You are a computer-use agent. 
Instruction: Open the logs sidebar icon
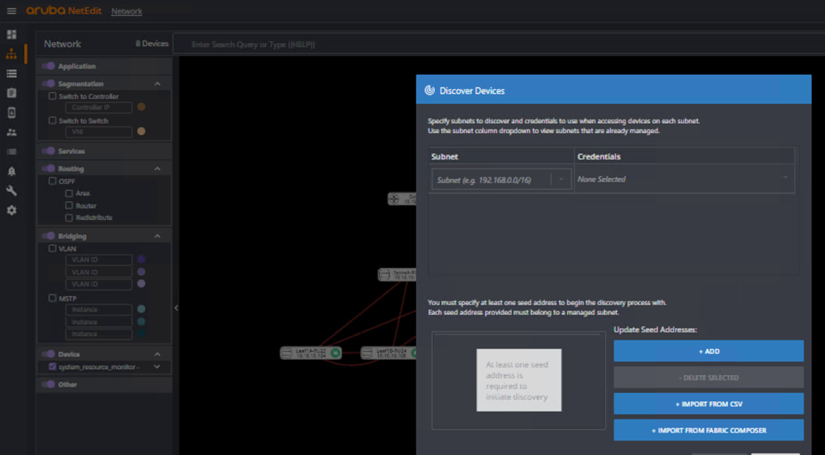tap(12, 151)
